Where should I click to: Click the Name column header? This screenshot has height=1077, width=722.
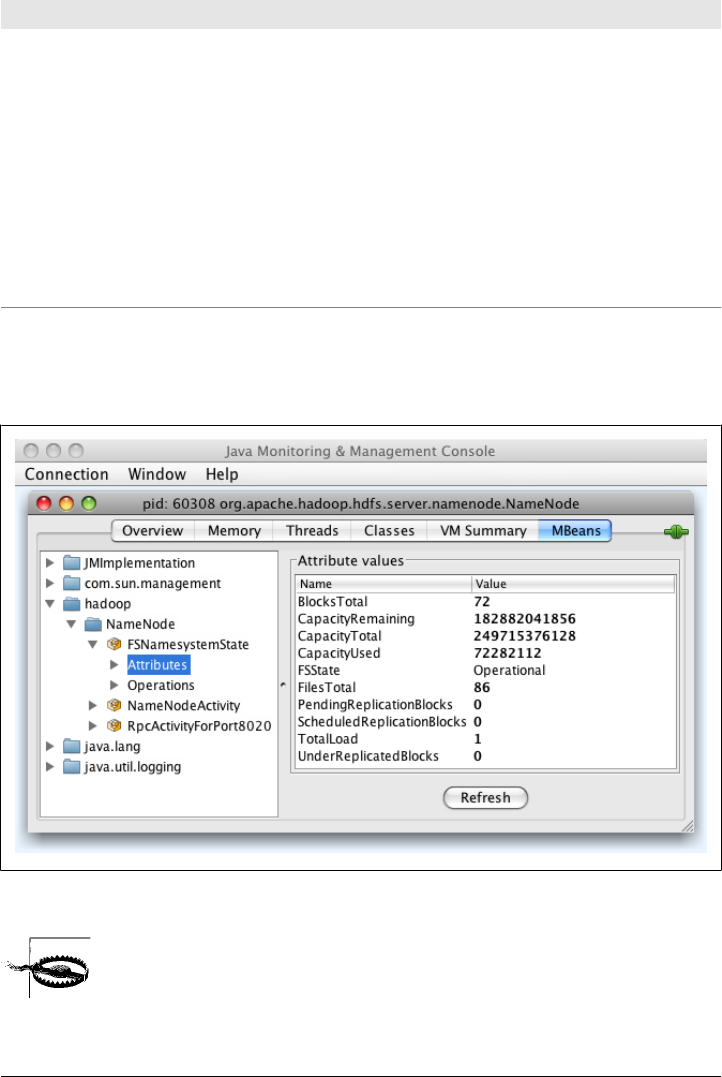(x=383, y=584)
